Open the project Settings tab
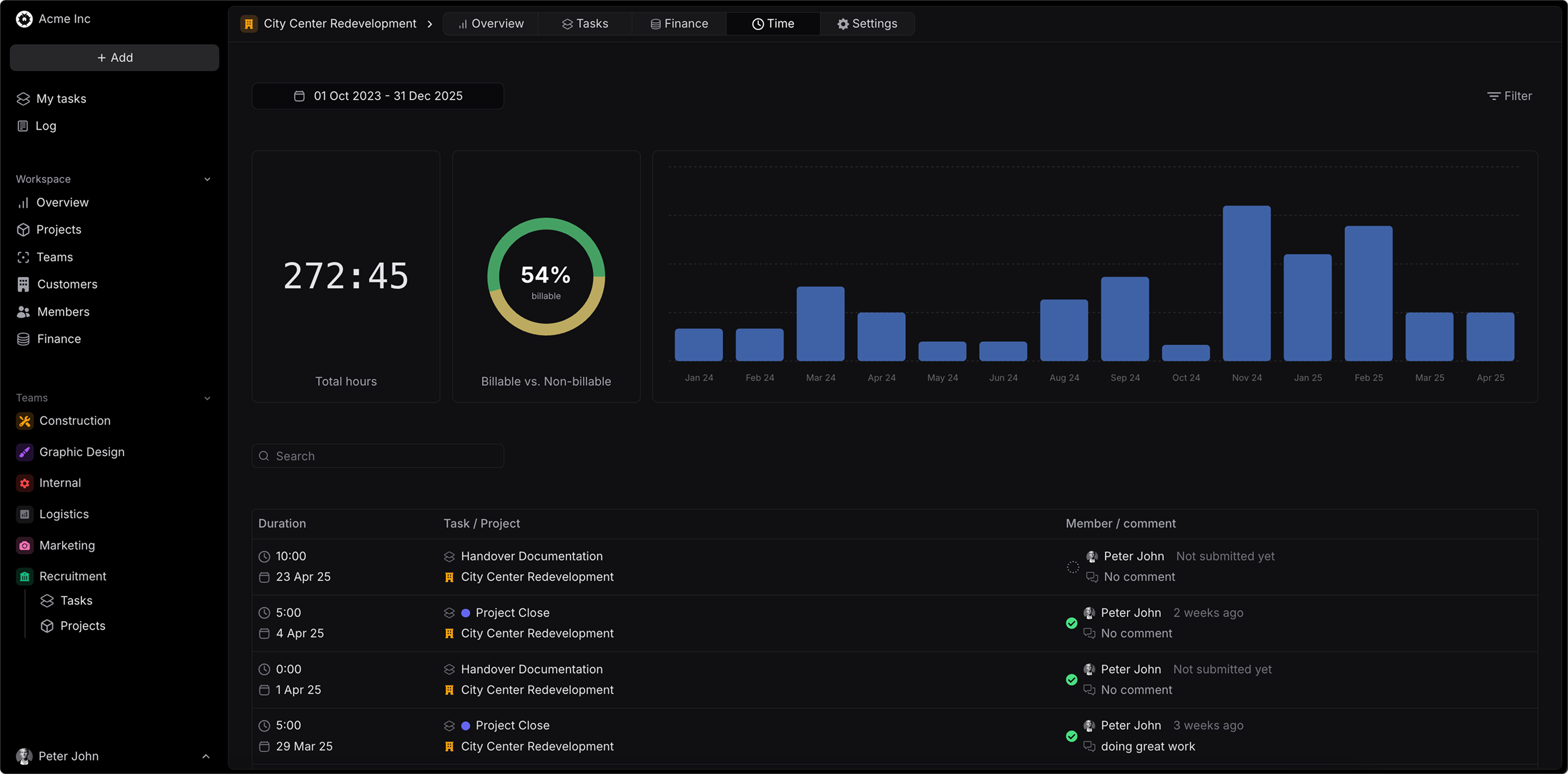Image resolution: width=1568 pixels, height=774 pixels. [x=867, y=24]
